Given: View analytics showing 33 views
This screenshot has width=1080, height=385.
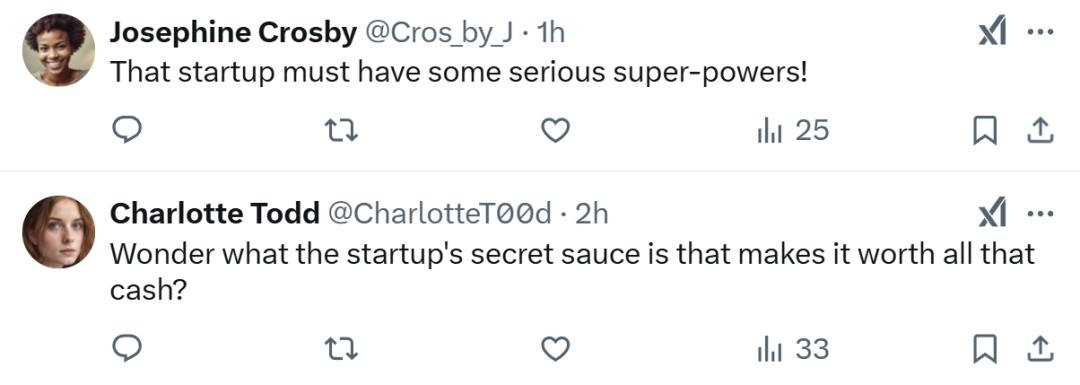Looking at the screenshot, I should tap(793, 349).
